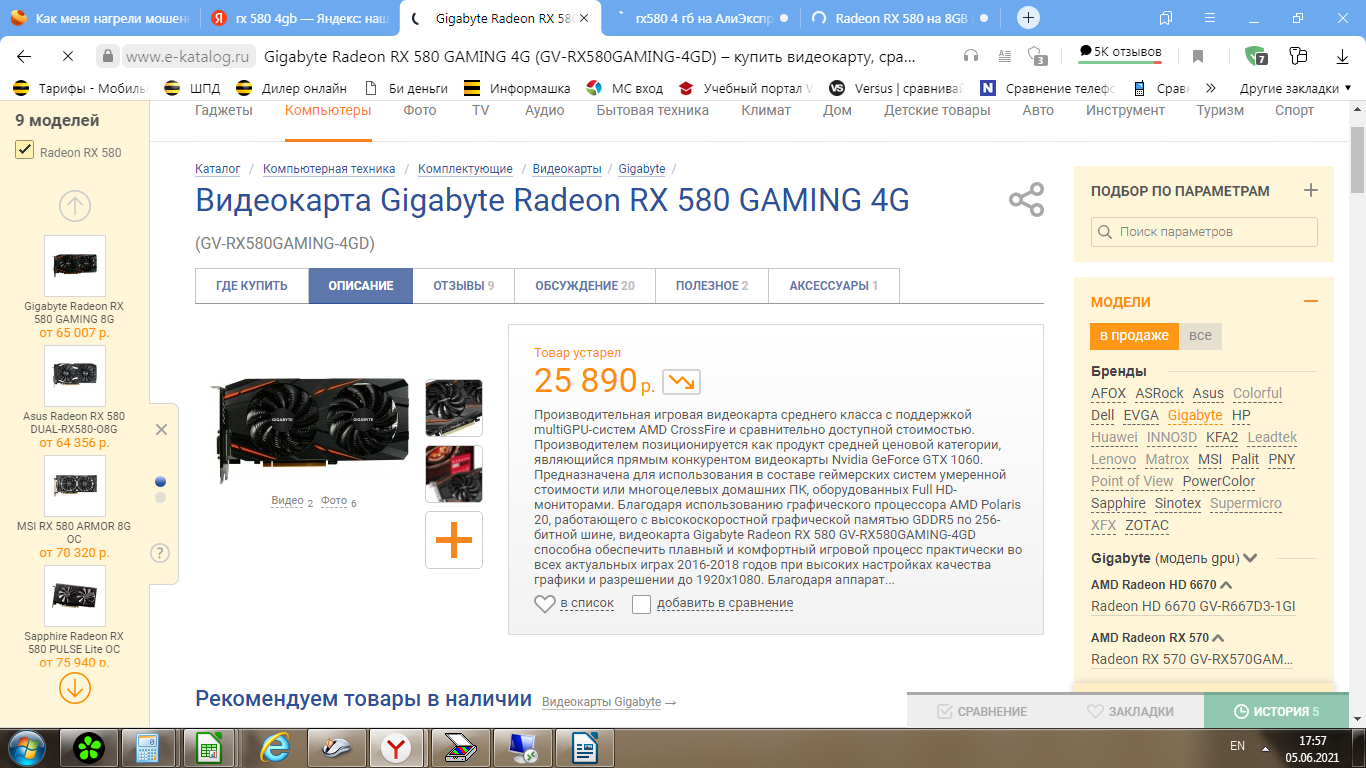Open the 'Компьютеры' category menu
The height and width of the screenshot is (768, 1366).
328,111
